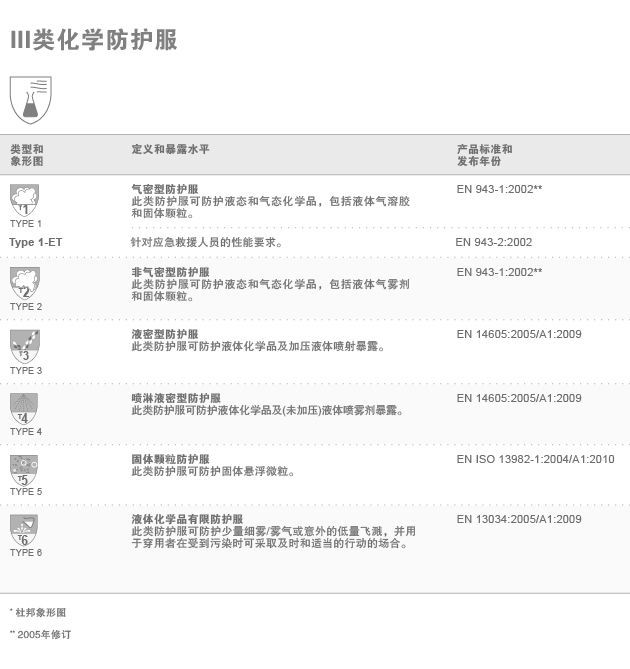Click the chemical flask shield icon
Image resolution: width=630 pixels, height=669 pixels.
[30, 99]
